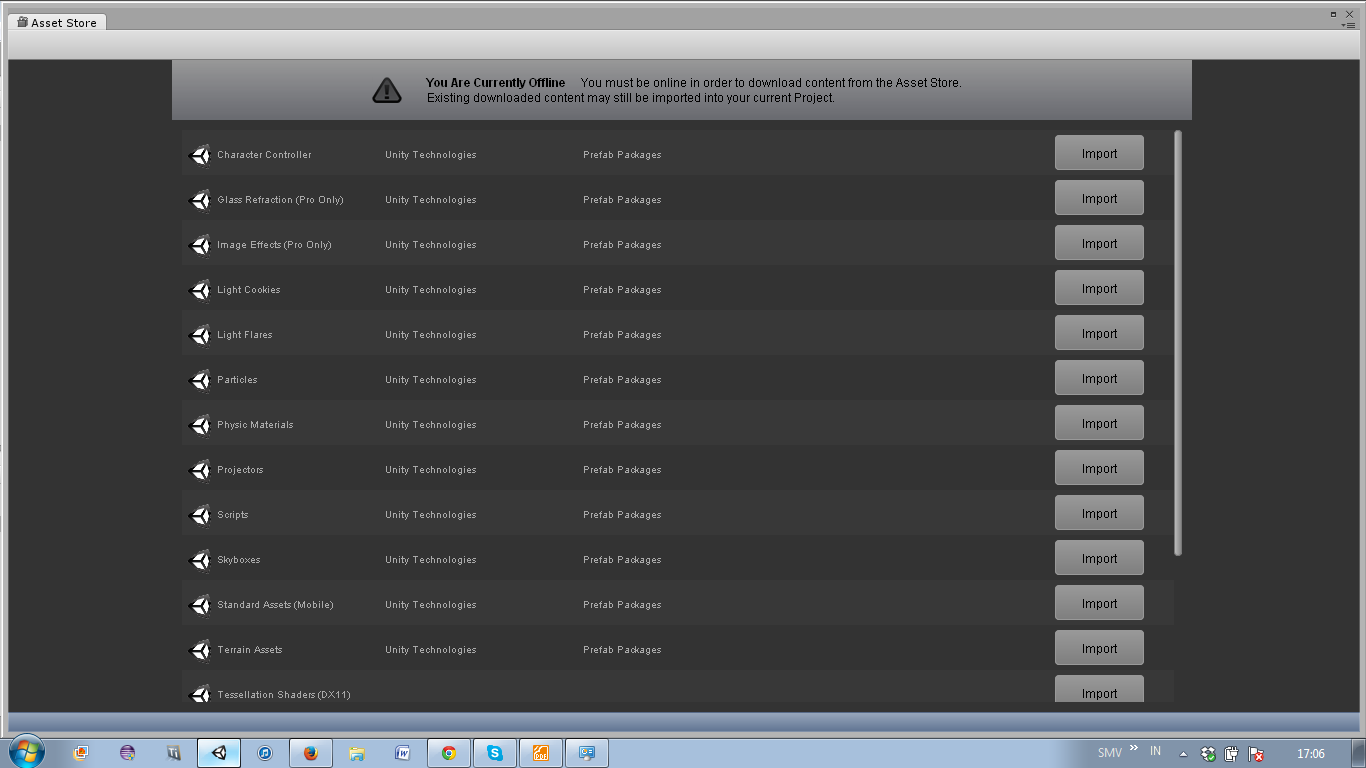The image size is (1366, 768).
Task: Click the 'Character Controller' package name
Action: tap(264, 155)
